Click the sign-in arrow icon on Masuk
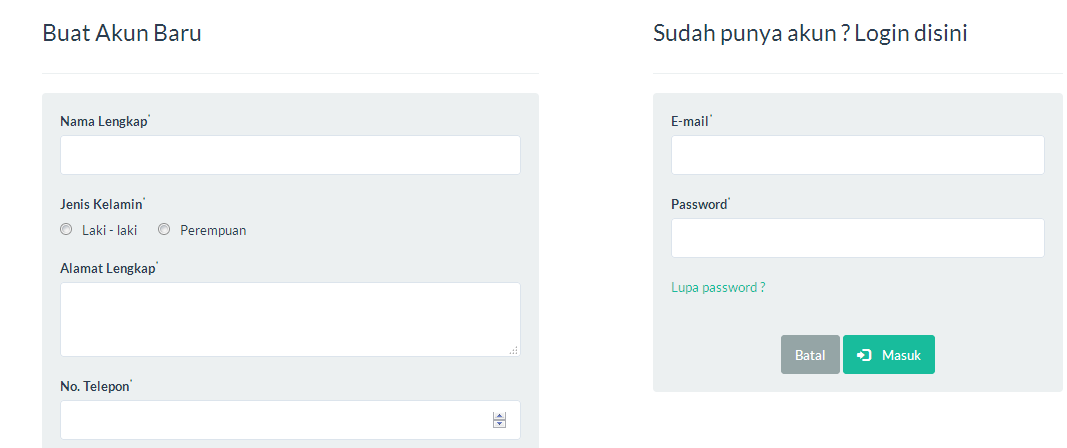The image size is (1067, 448). point(865,355)
